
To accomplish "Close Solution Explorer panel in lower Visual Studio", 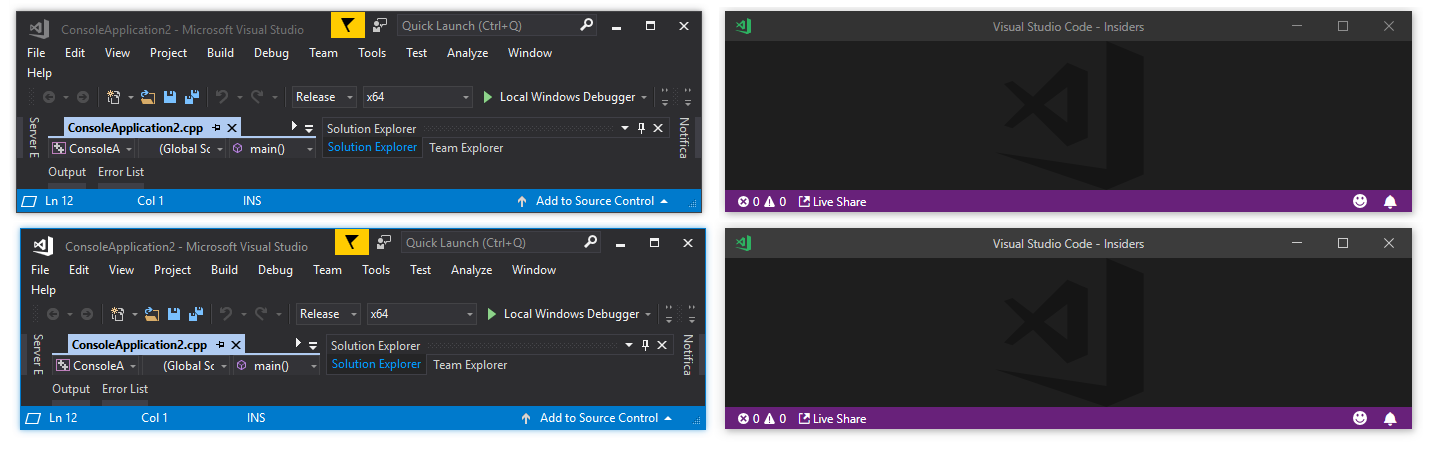I will click(x=662, y=345).
